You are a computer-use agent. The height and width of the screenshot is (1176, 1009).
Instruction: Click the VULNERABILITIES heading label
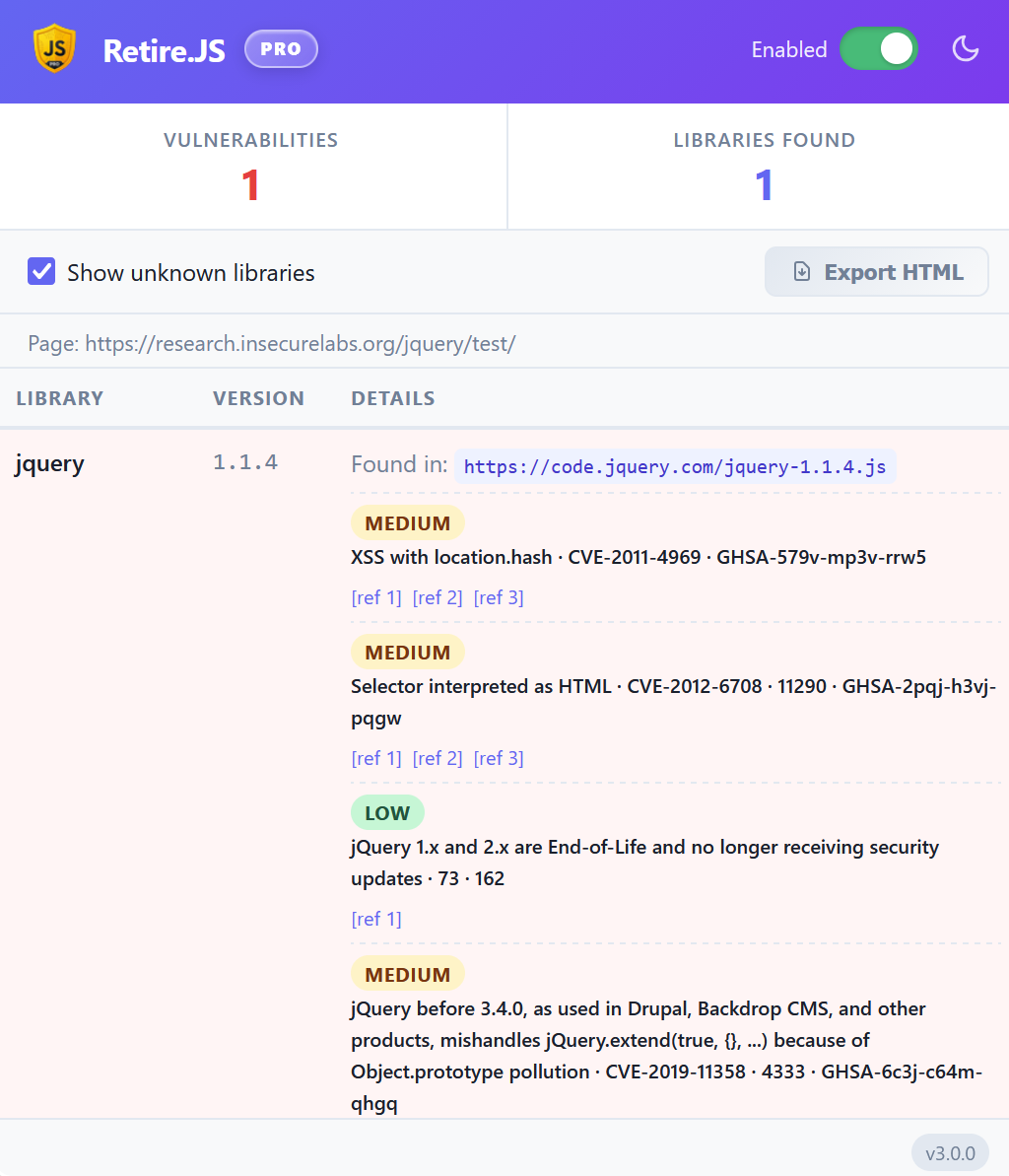coord(251,140)
